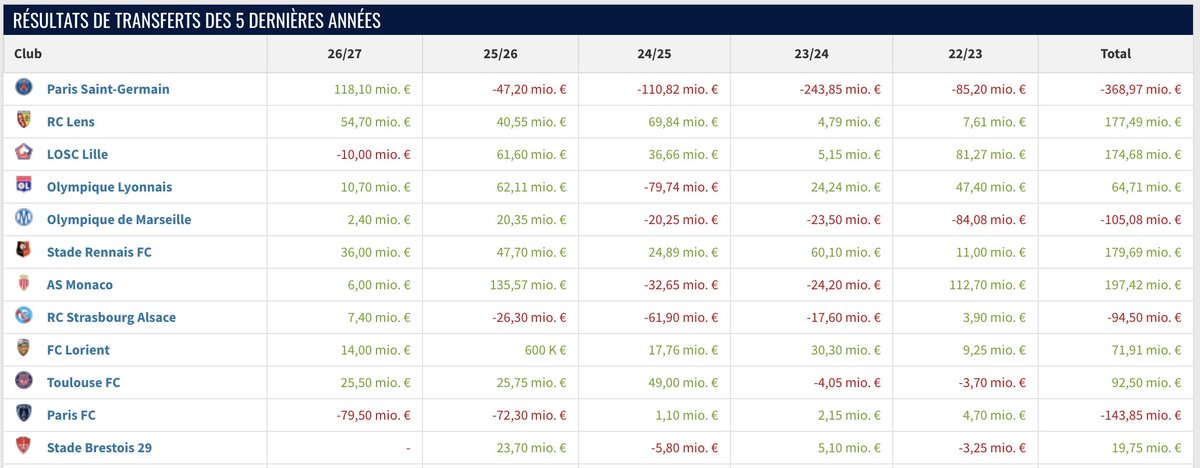Click the Paris Saint-Germain club crest
This screenshot has width=1200, height=468.
click(x=24, y=88)
